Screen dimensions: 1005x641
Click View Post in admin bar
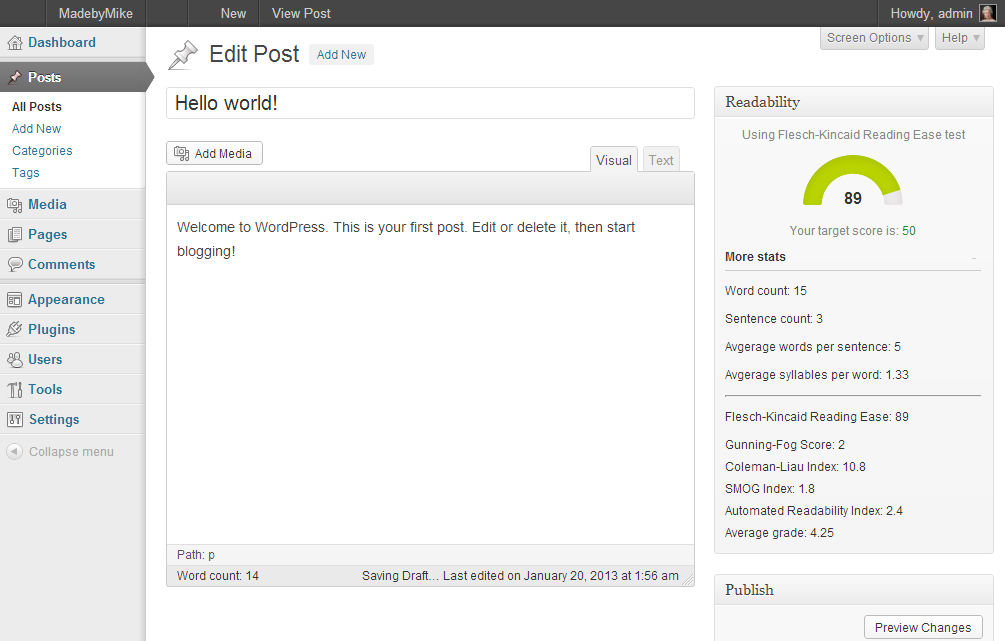click(x=301, y=13)
